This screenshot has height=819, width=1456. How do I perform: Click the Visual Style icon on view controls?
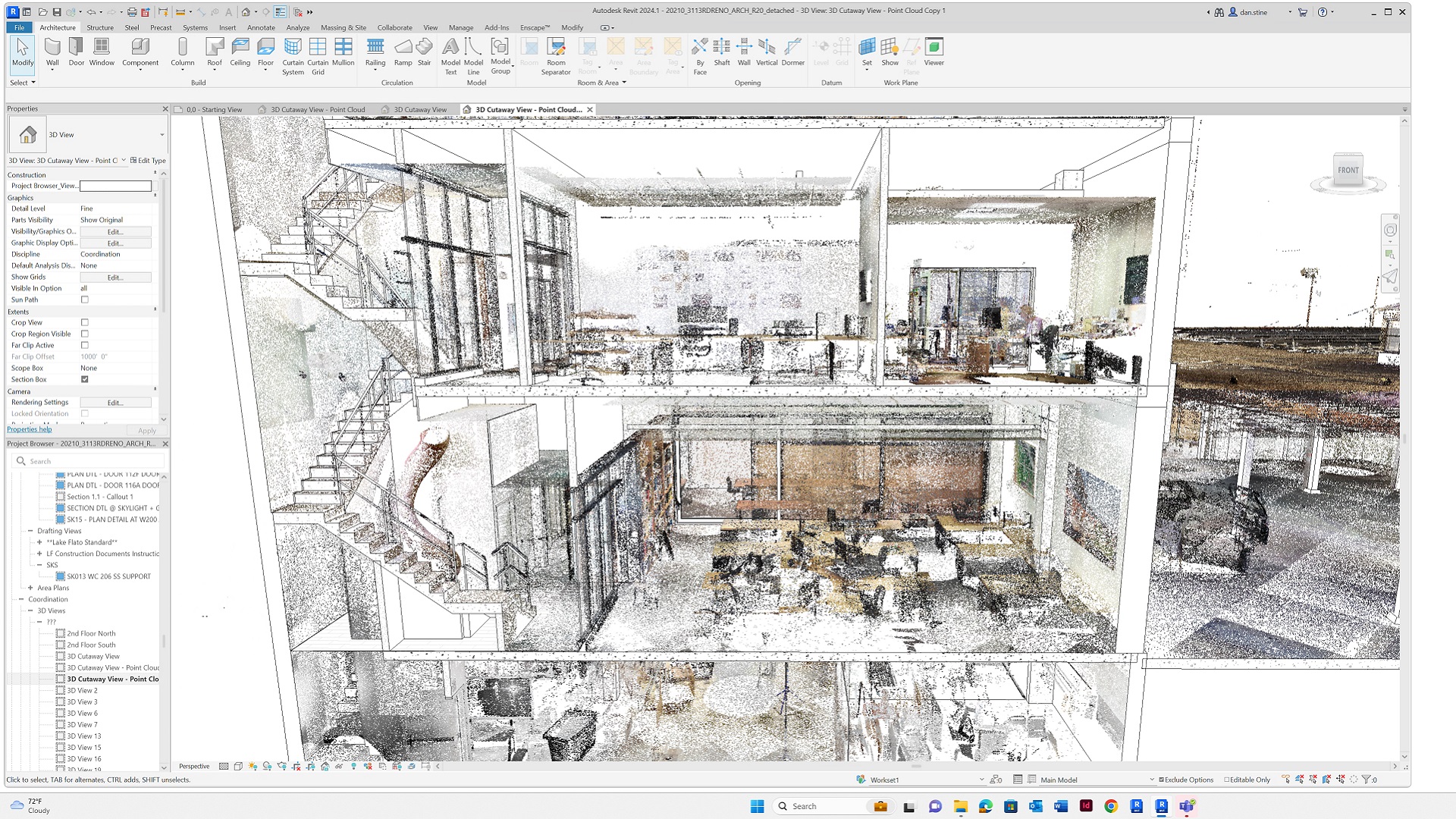click(x=237, y=766)
